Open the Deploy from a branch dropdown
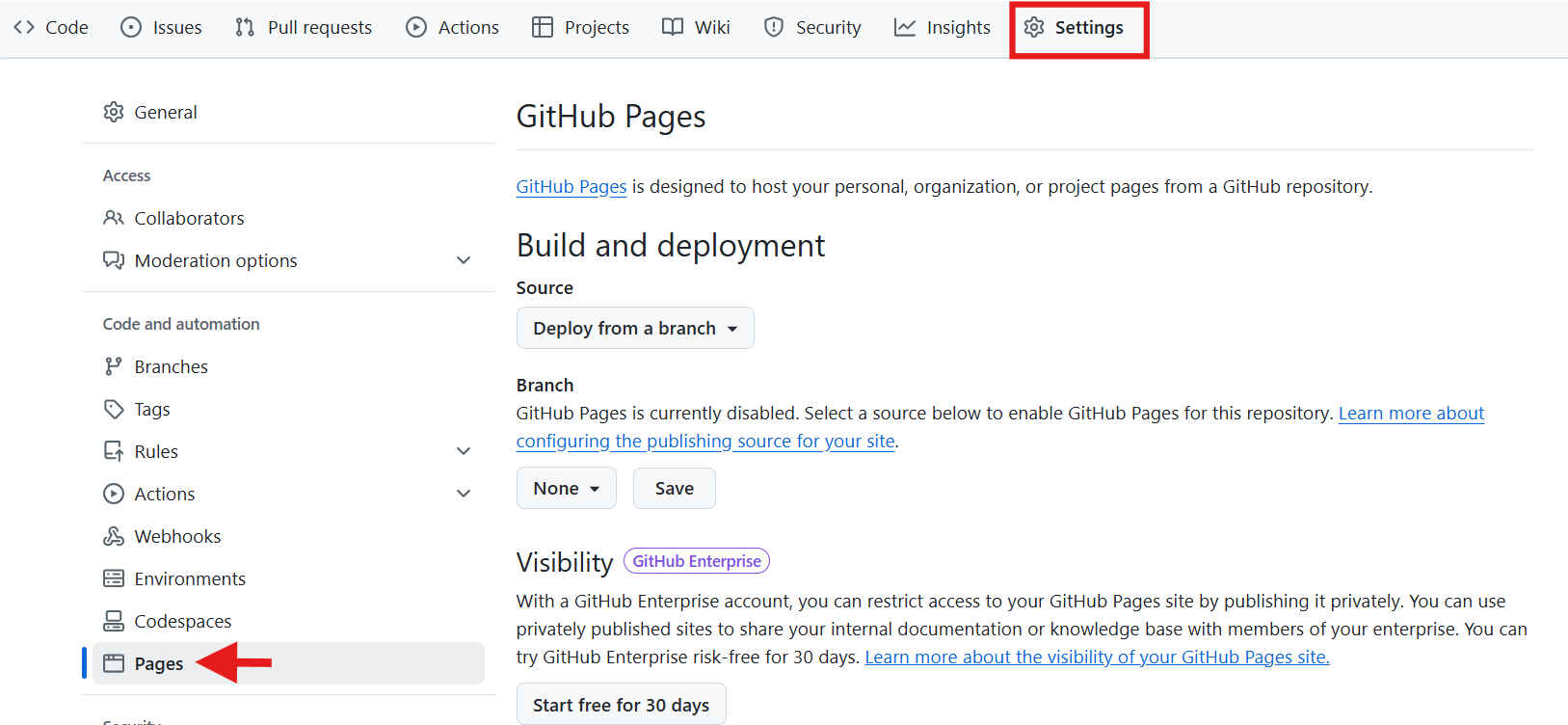Viewport: 1568px width, 725px height. coord(635,328)
